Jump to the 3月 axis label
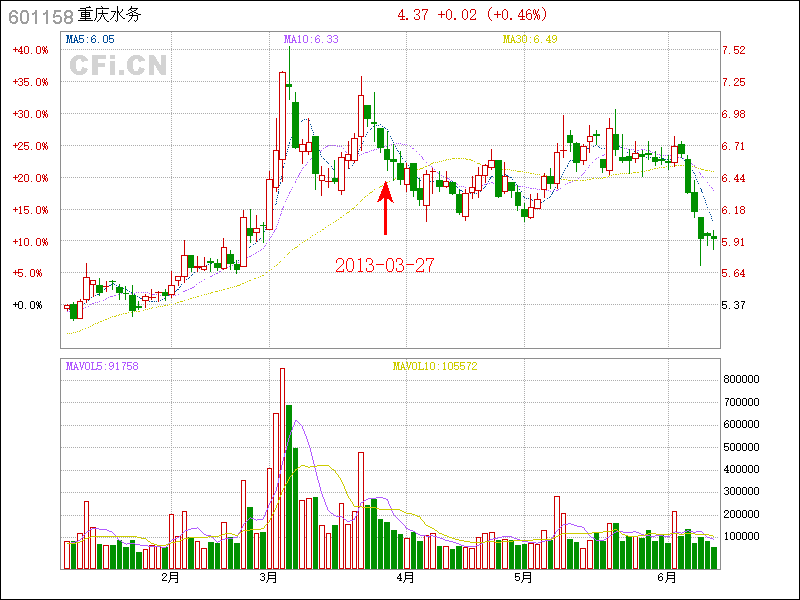The height and width of the screenshot is (600, 800). click(x=268, y=577)
